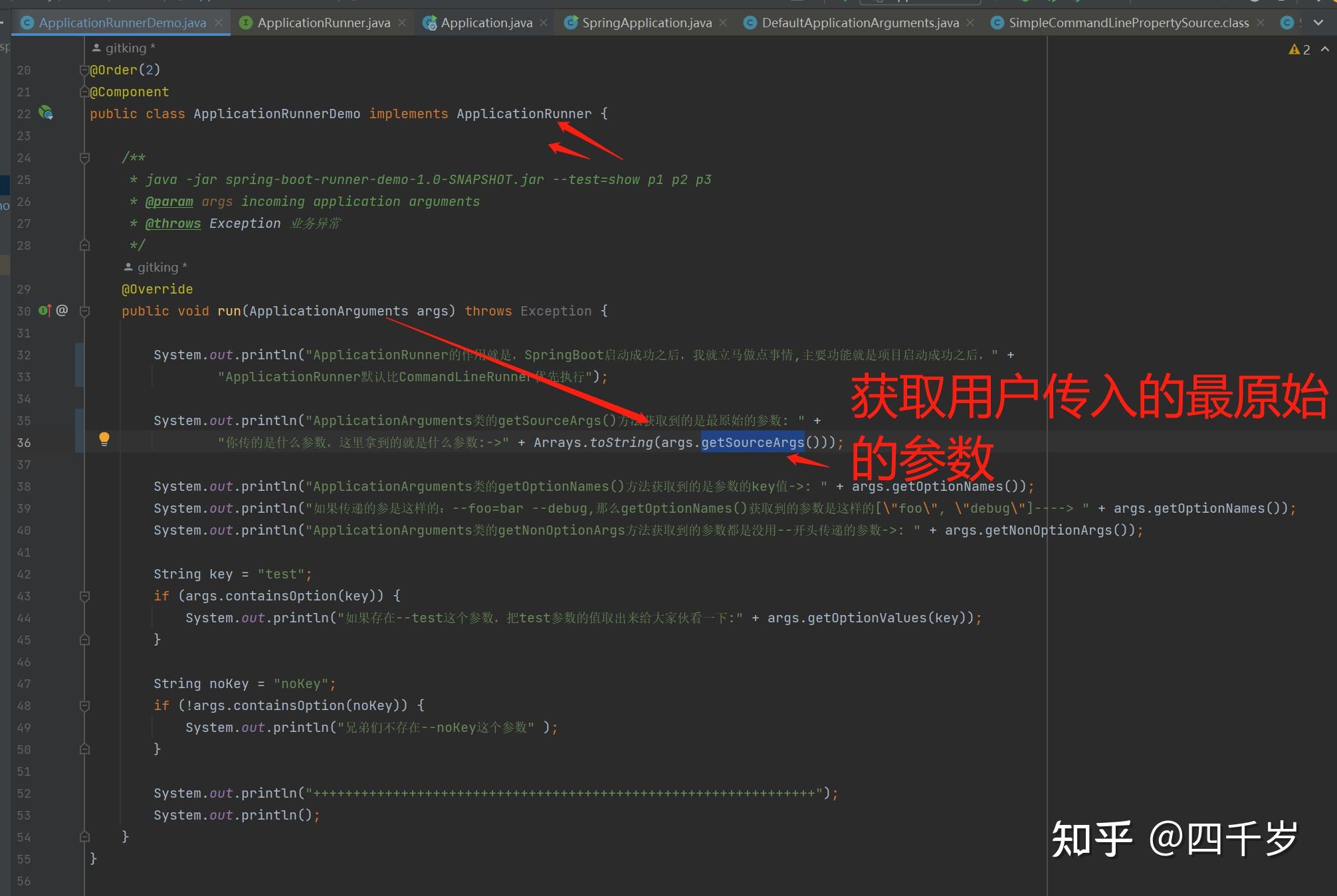Click the yellow intention lightbulb at line 36
1337x896 pixels.
(x=104, y=438)
